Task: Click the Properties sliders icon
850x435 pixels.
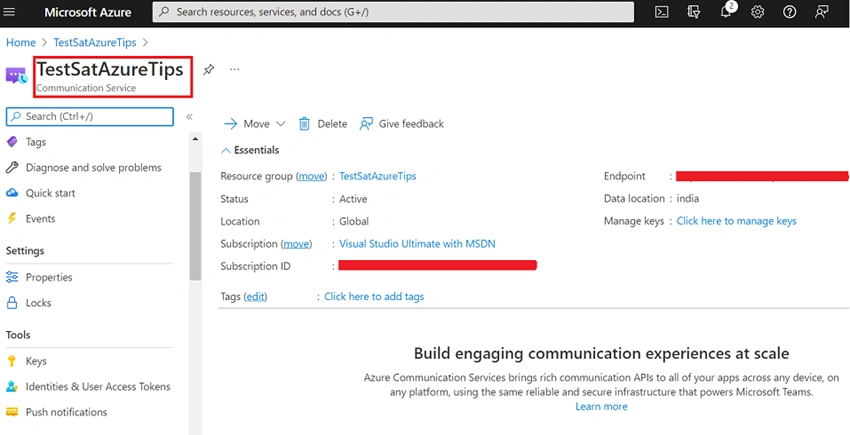Action: click(x=11, y=277)
